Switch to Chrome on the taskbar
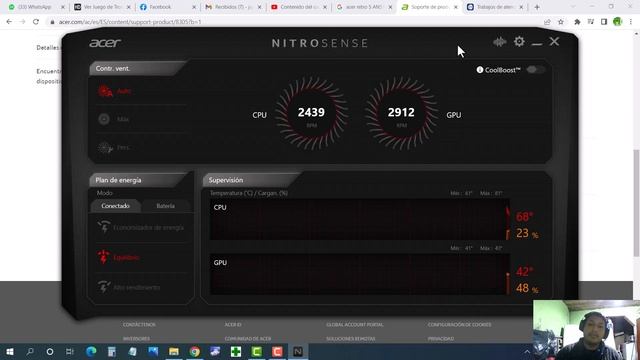This screenshot has width=640, height=360. (x=195, y=351)
